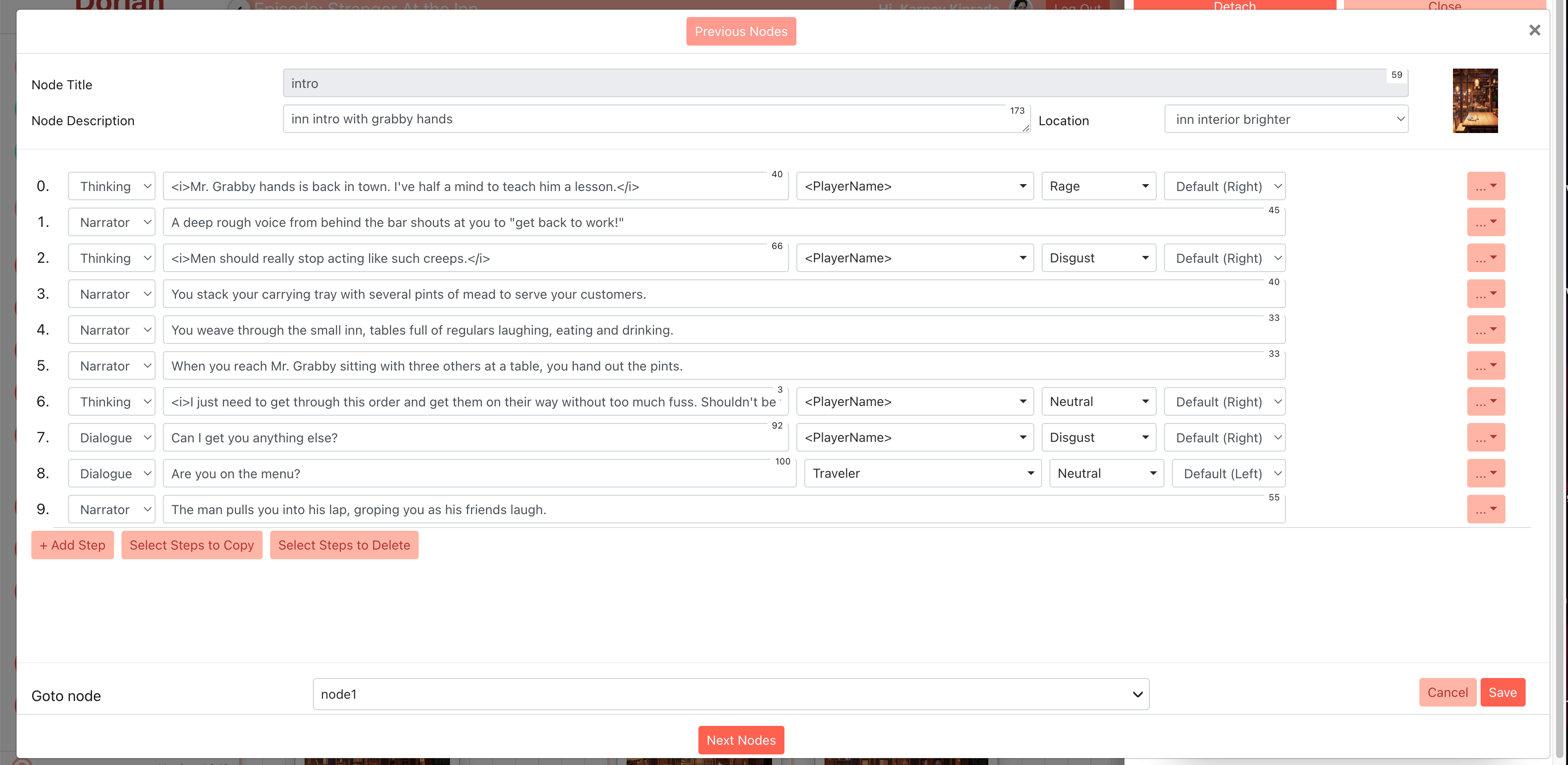This screenshot has height=765, width=1568.
Task: Close the node editor with the X icon
Action: [1534, 30]
